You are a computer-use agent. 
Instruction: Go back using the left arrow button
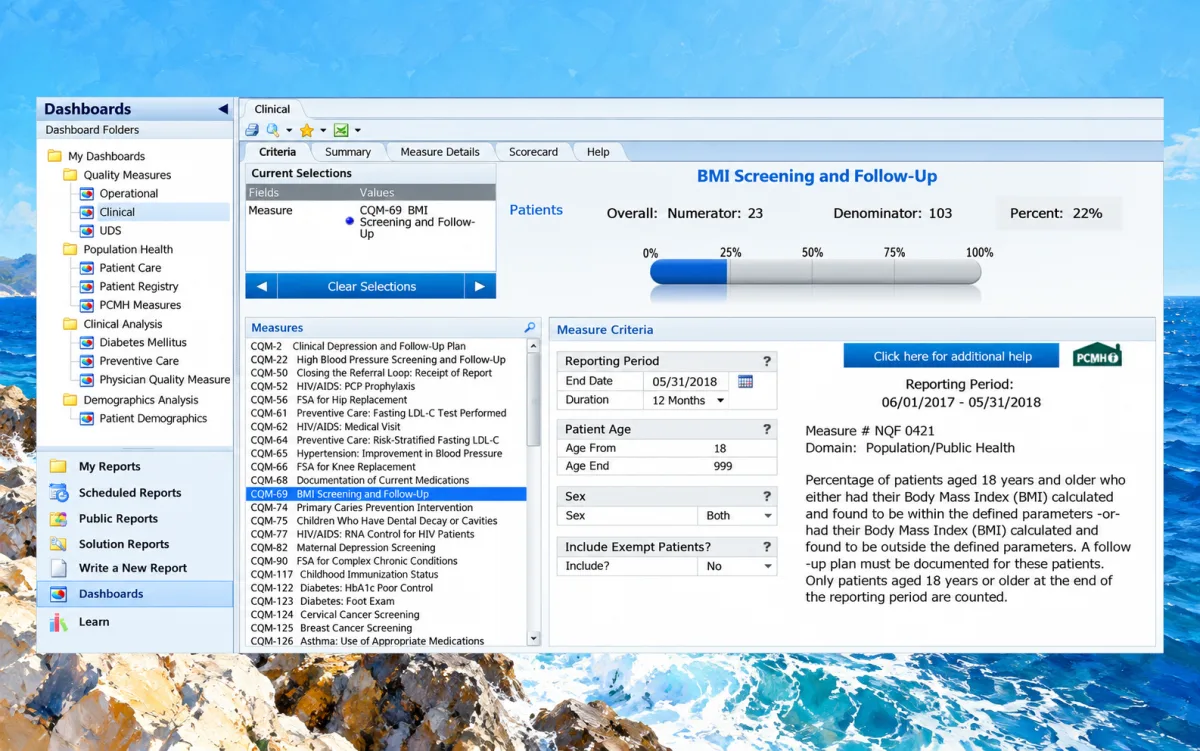261,286
